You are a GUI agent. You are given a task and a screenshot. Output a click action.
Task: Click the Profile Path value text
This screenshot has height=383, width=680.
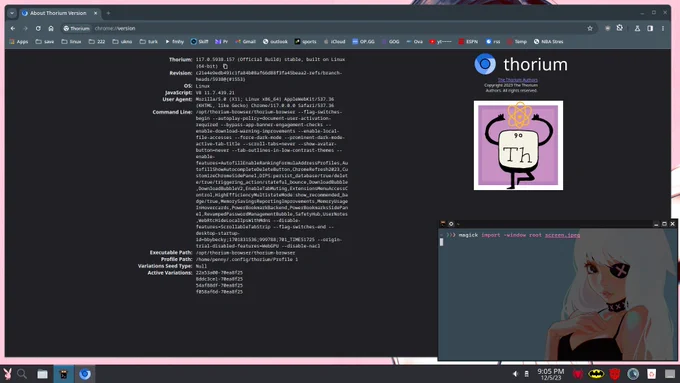[247, 259]
